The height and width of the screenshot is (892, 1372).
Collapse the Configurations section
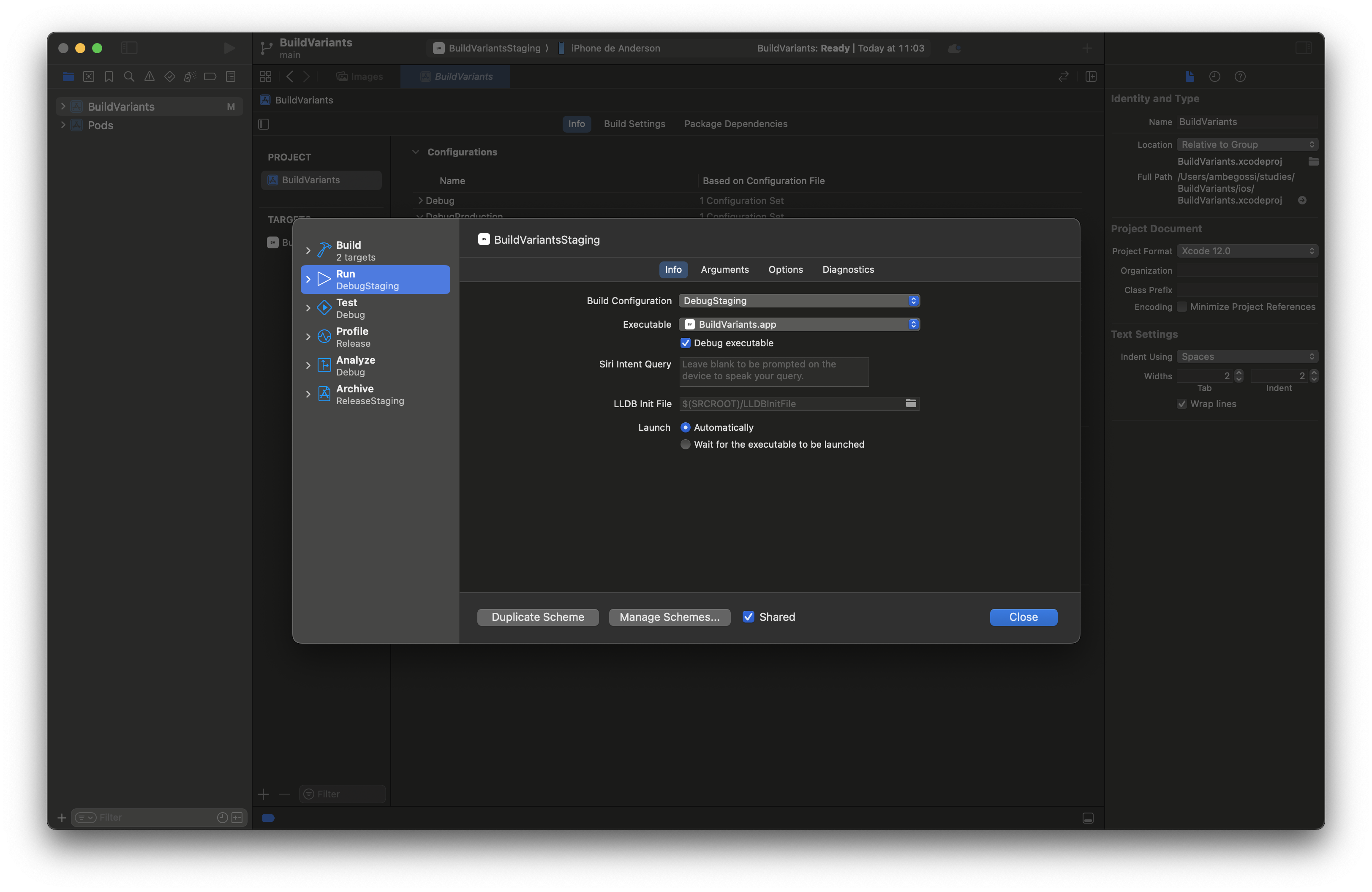pyautogui.click(x=416, y=152)
